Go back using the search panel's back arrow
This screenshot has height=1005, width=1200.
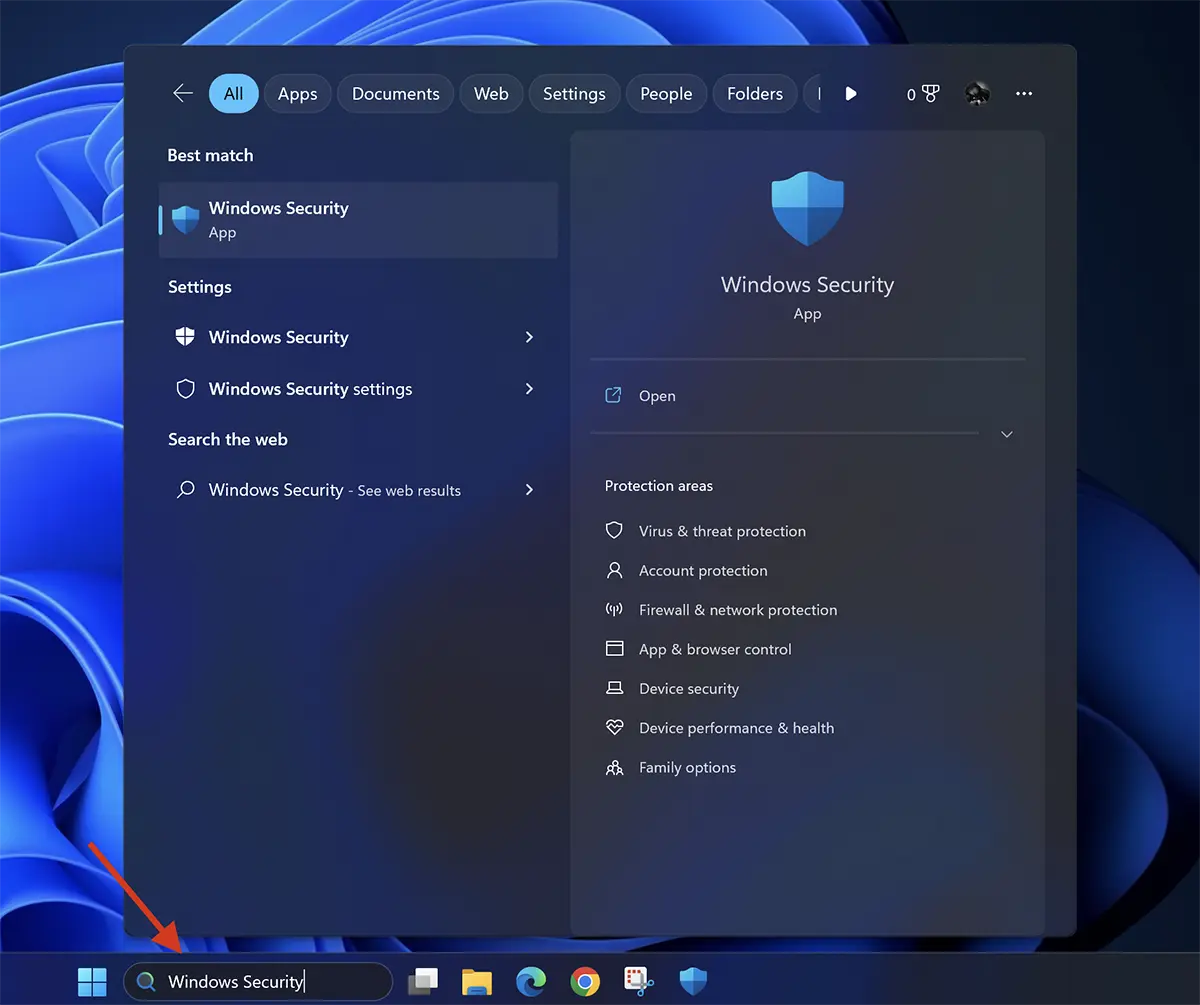183,94
